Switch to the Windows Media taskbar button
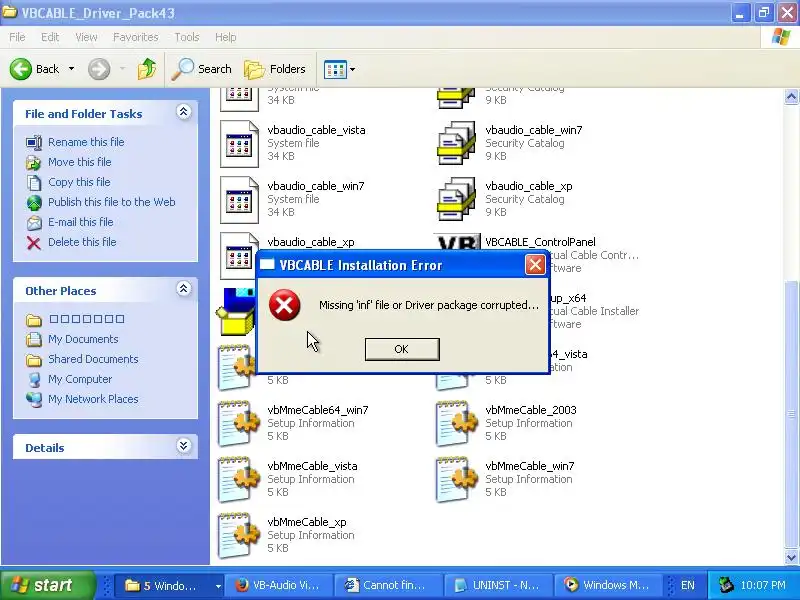 [607, 585]
